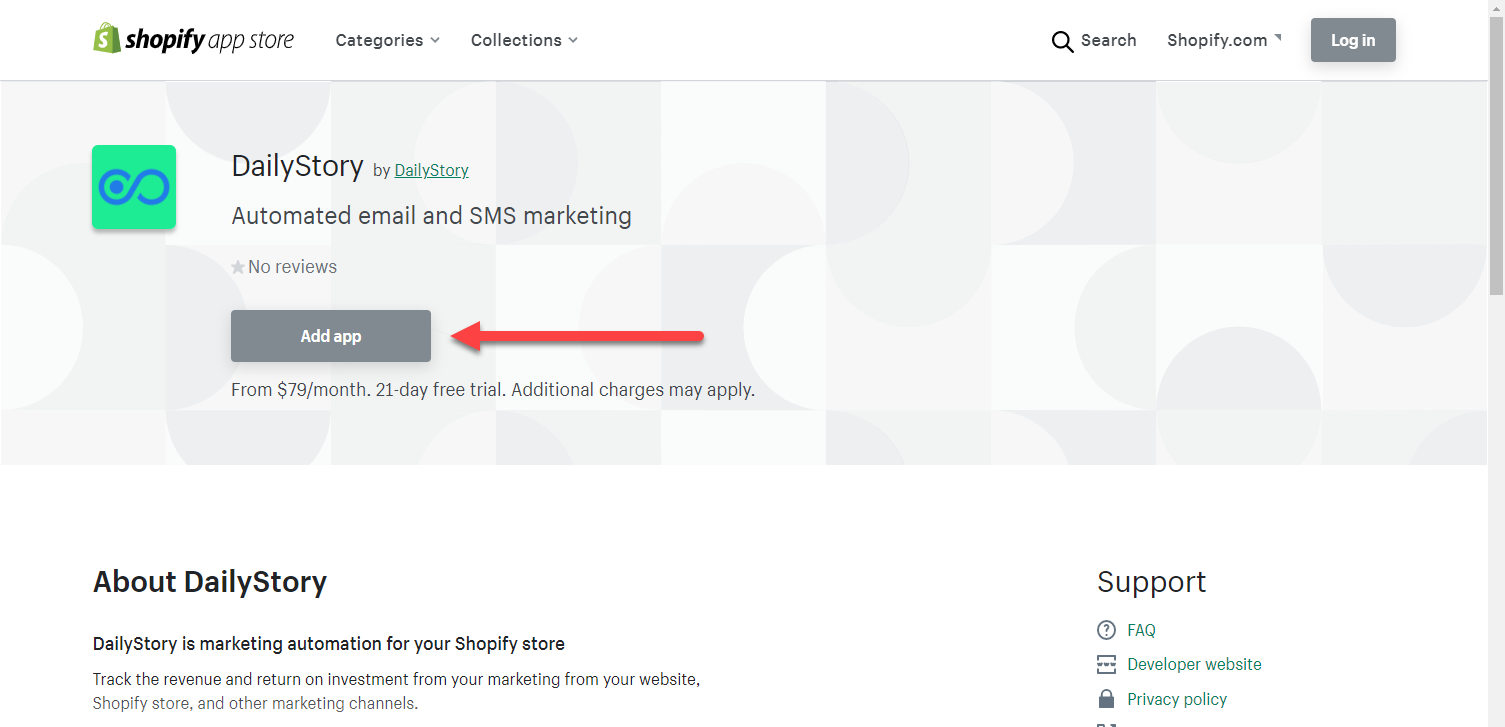Click the search magnifier icon

click(x=1062, y=41)
